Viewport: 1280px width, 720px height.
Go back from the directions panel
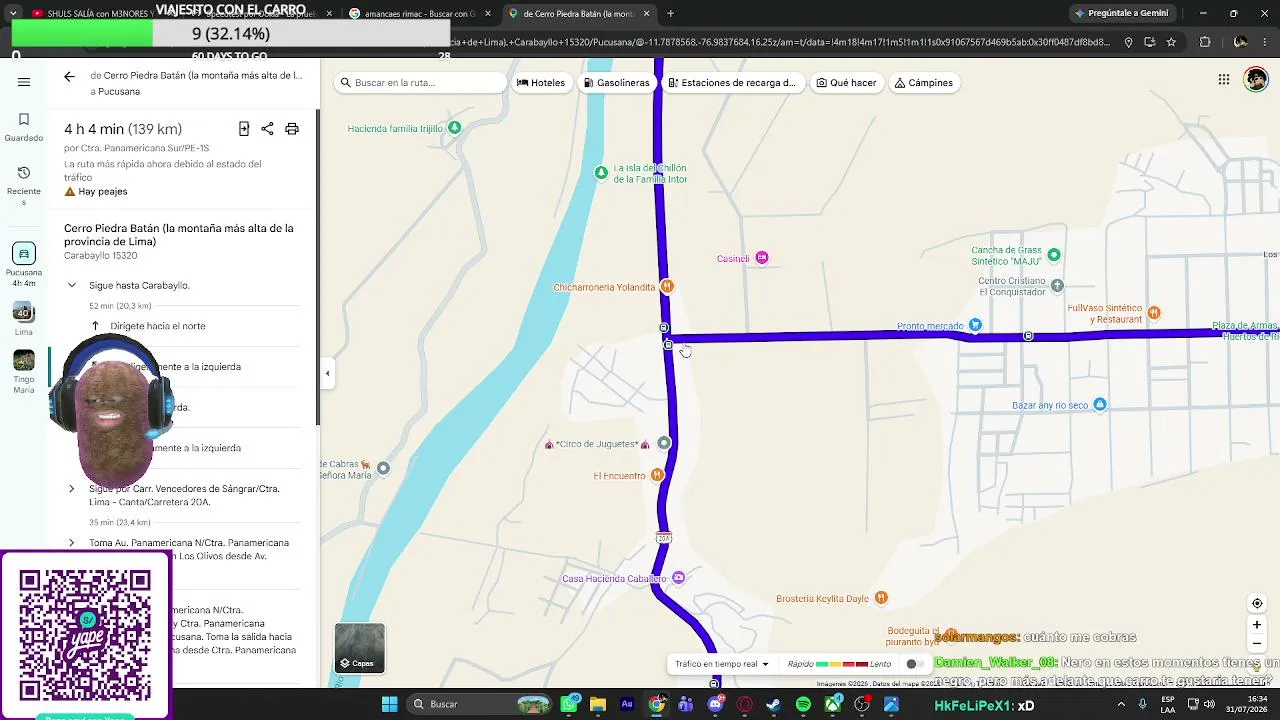click(69, 76)
